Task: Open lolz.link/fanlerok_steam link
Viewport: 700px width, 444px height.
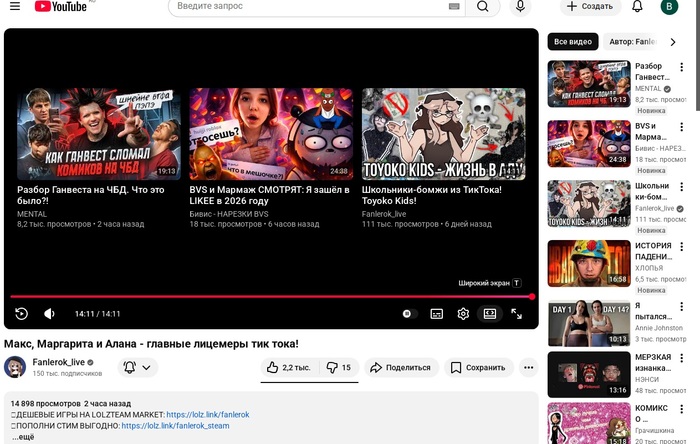Action: click(175, 426)
